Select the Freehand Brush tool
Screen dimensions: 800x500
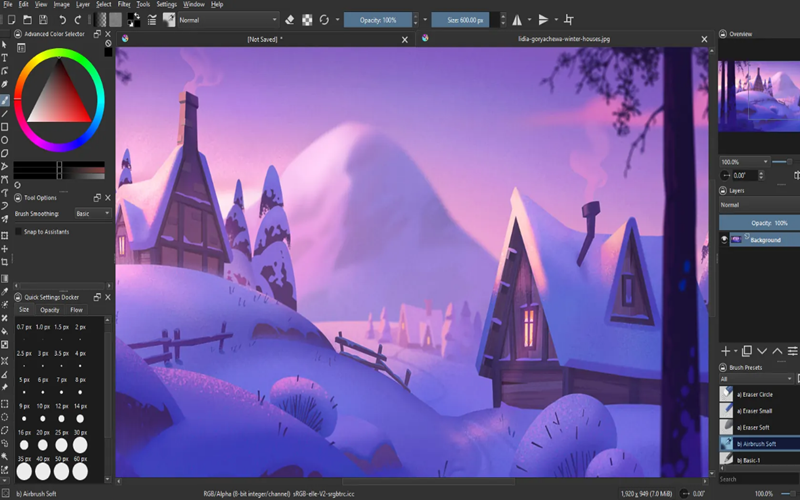5,100
